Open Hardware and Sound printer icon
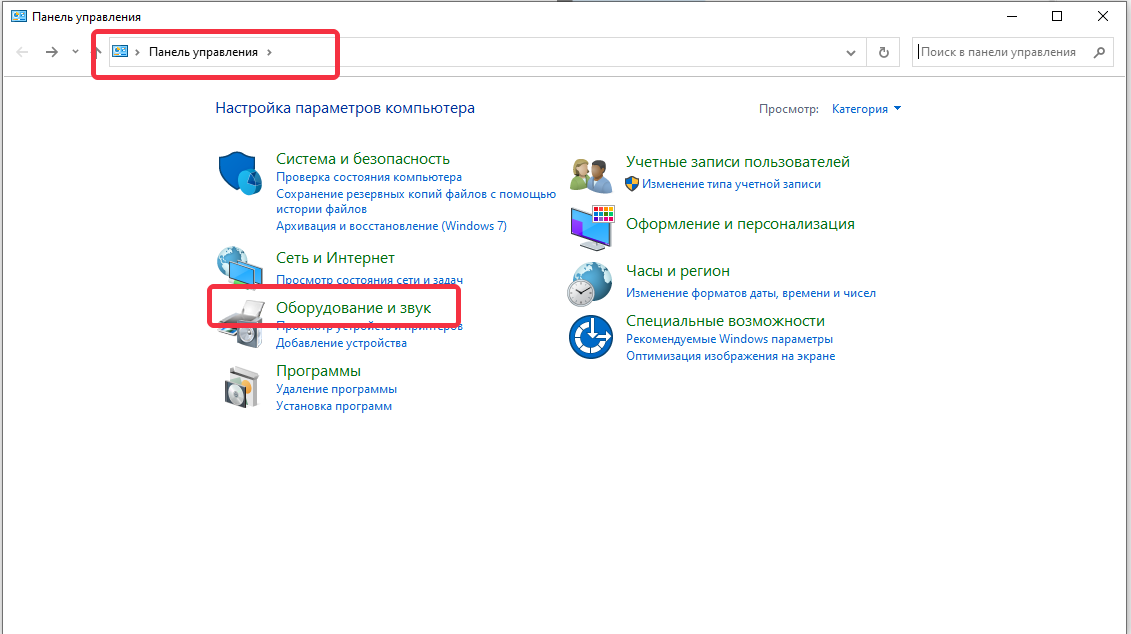 (241, 324)
